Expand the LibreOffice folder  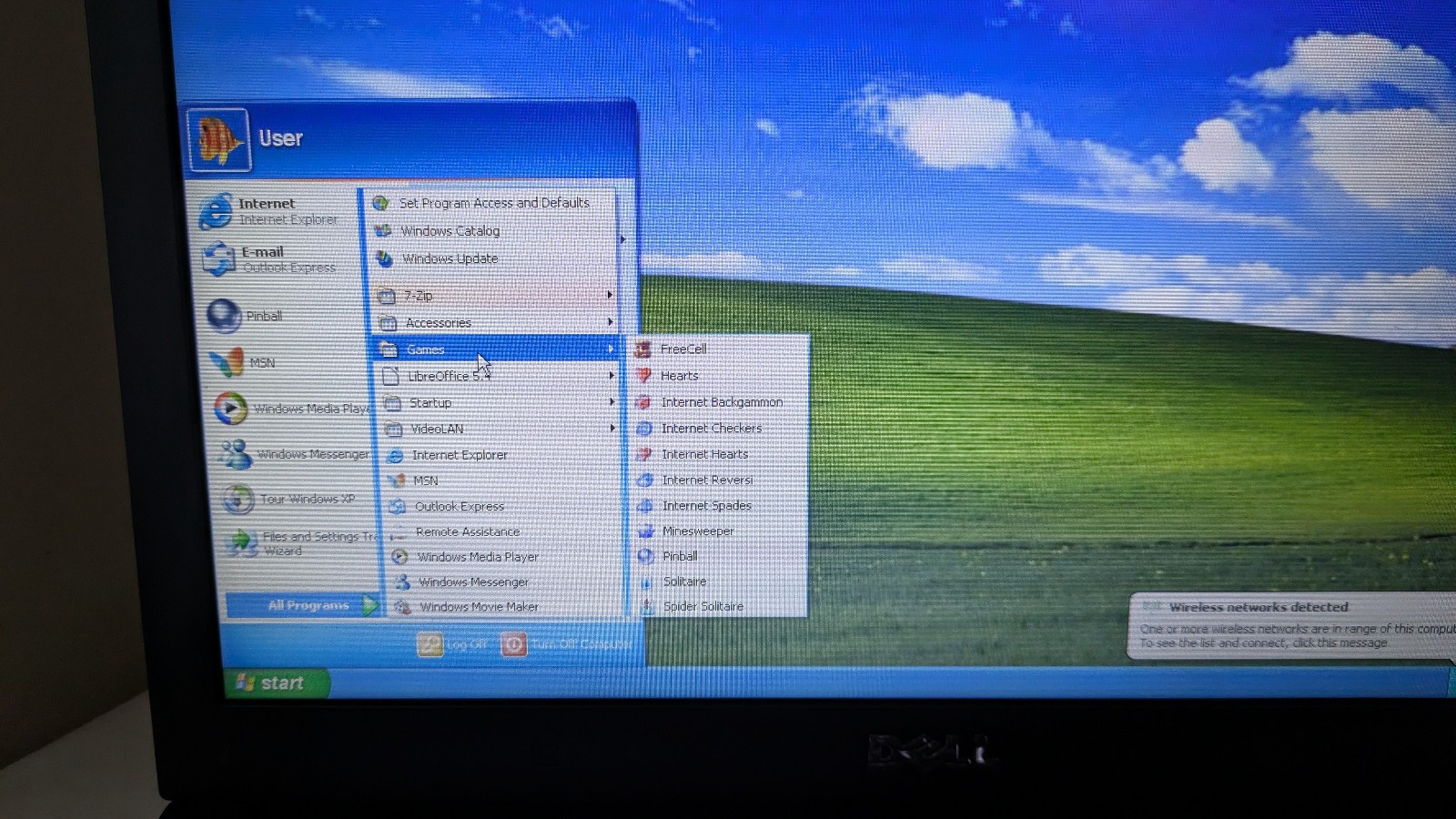[499, 376]
